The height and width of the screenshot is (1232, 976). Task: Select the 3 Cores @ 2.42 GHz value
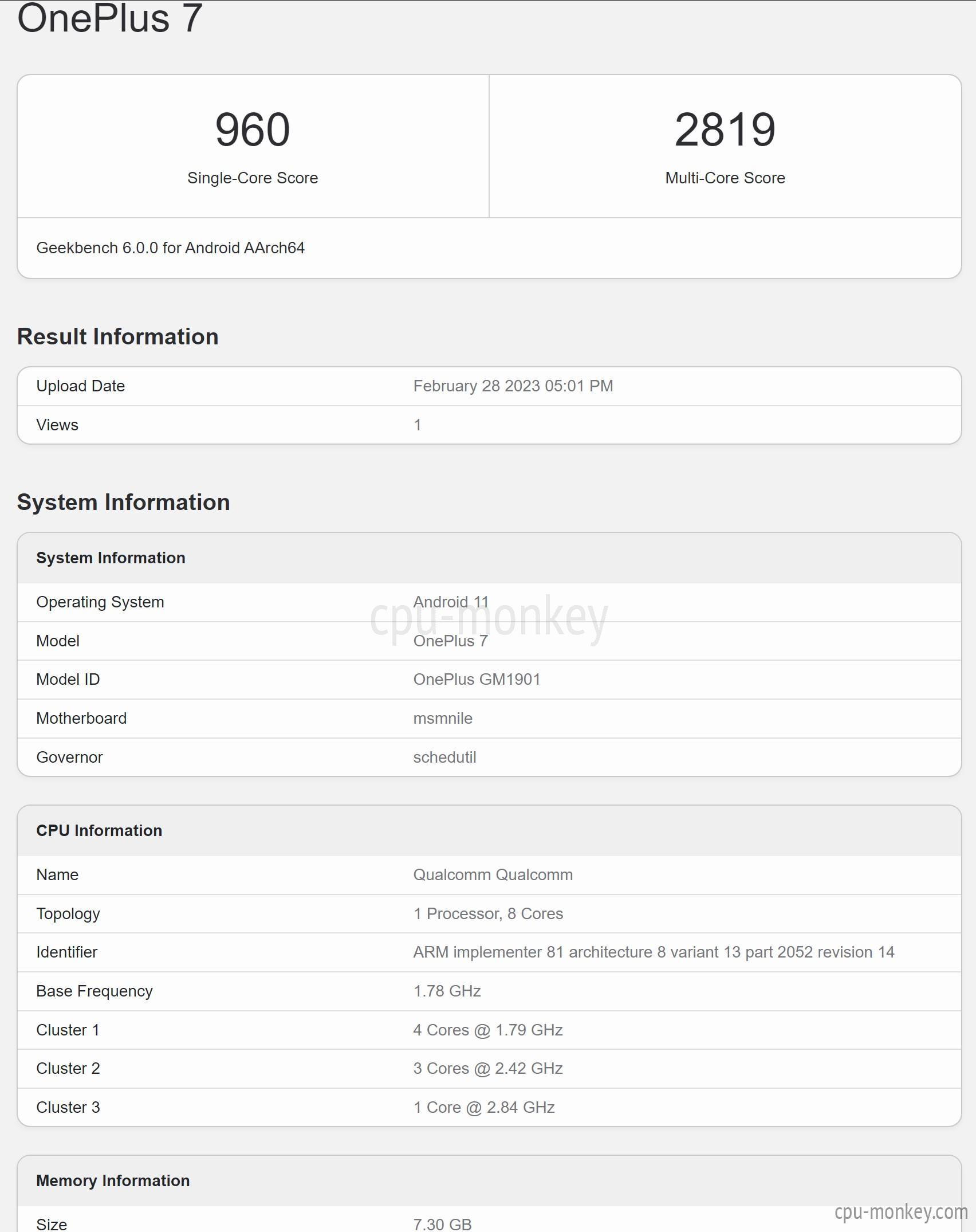(x=489, y=1069)
